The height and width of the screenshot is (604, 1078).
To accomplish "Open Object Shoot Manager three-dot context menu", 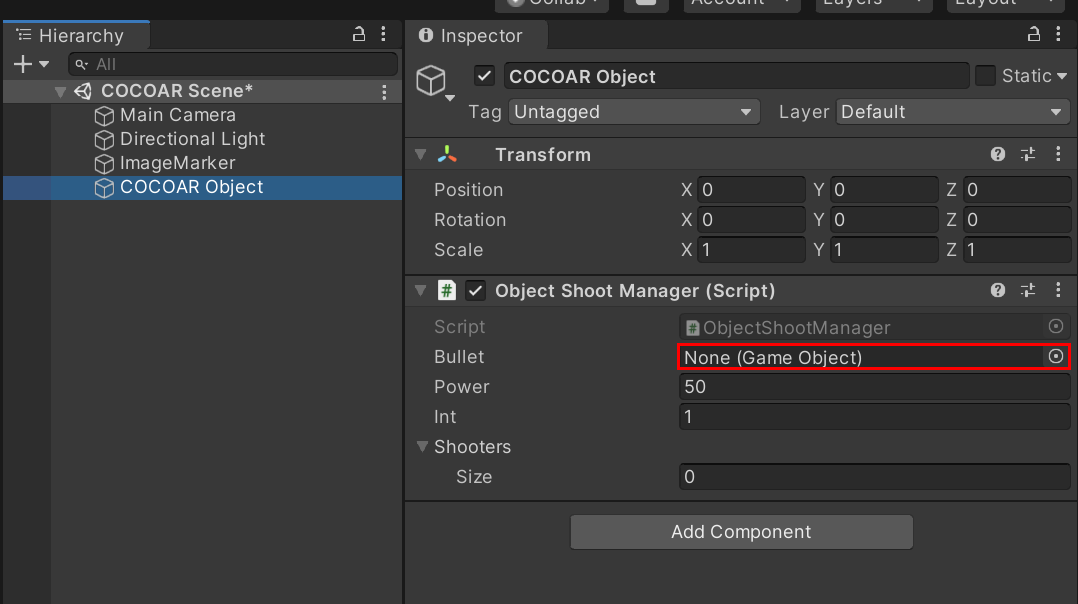I will click(x=1058, y=291).
